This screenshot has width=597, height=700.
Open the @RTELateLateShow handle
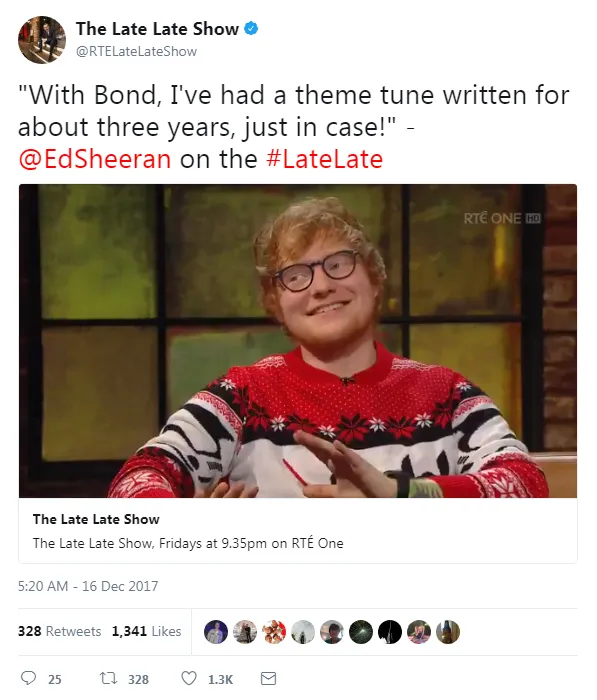pyautogui.click(x=136, y=51)
